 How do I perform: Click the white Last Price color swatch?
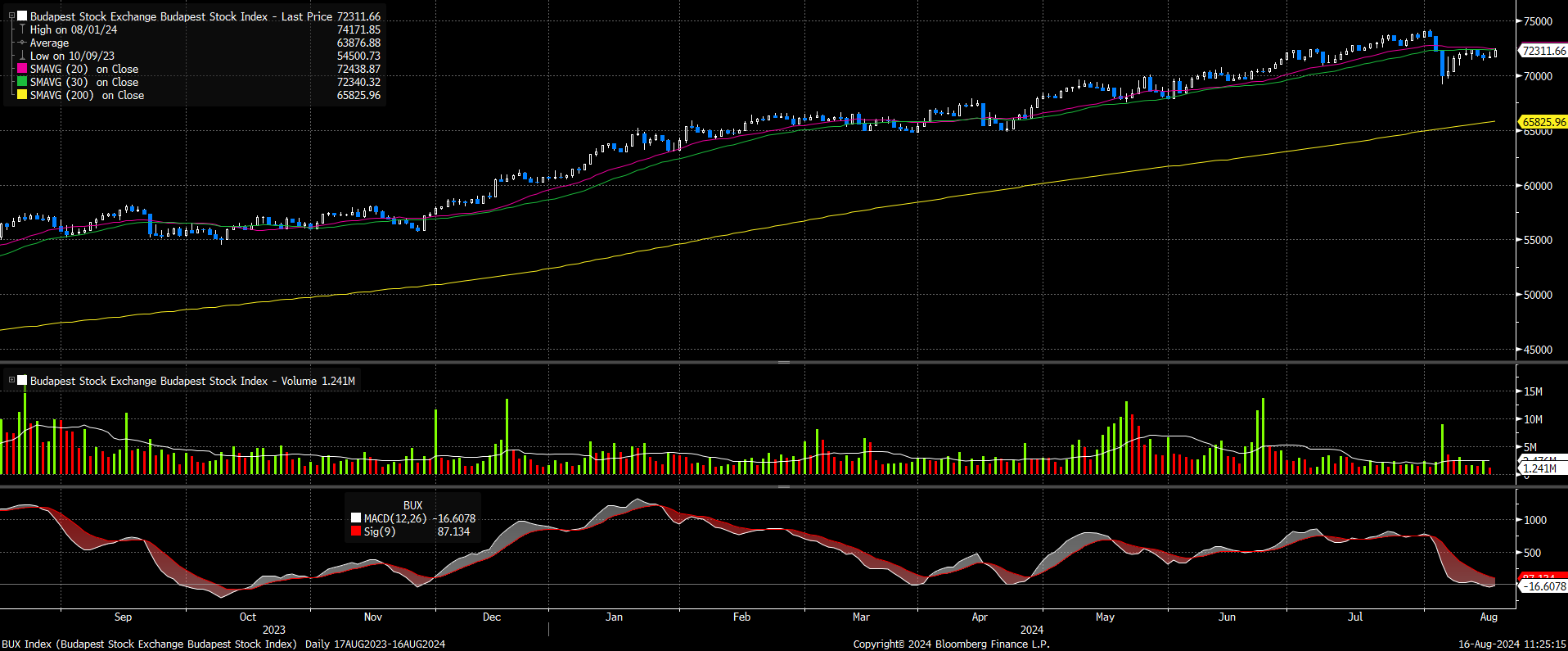click(x=22, y=16)
